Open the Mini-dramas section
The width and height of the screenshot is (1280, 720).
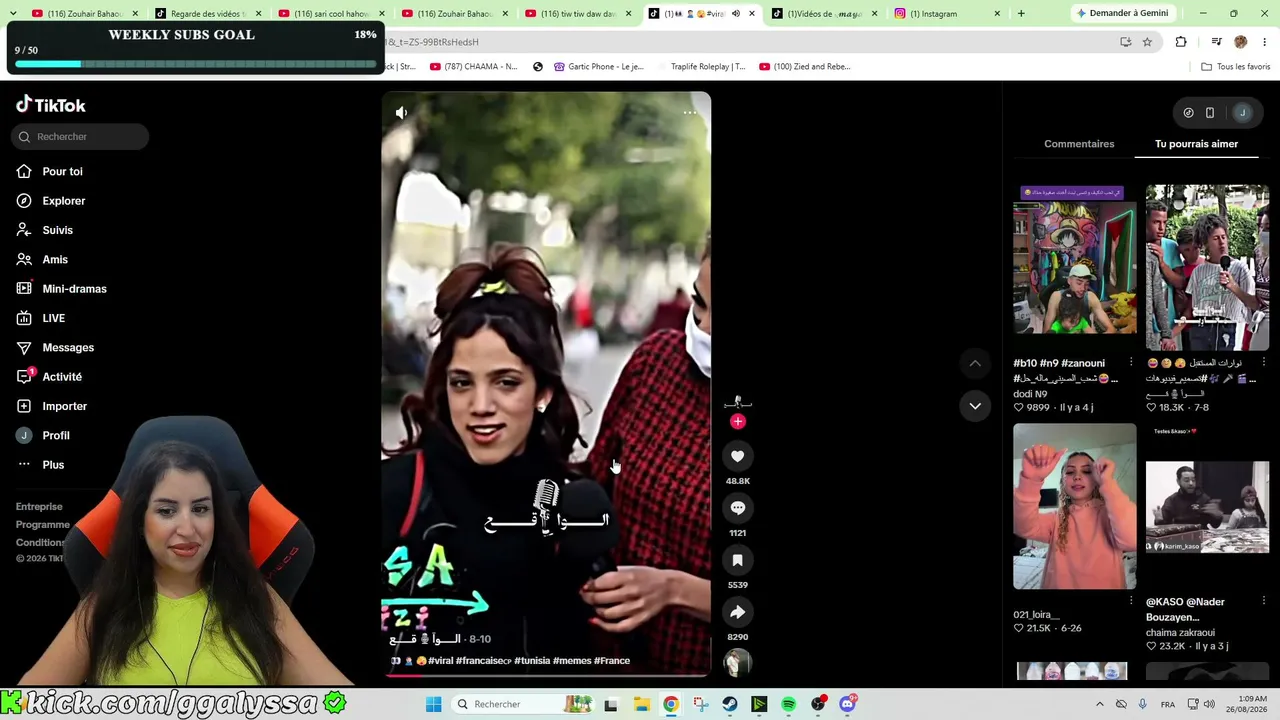74,289
